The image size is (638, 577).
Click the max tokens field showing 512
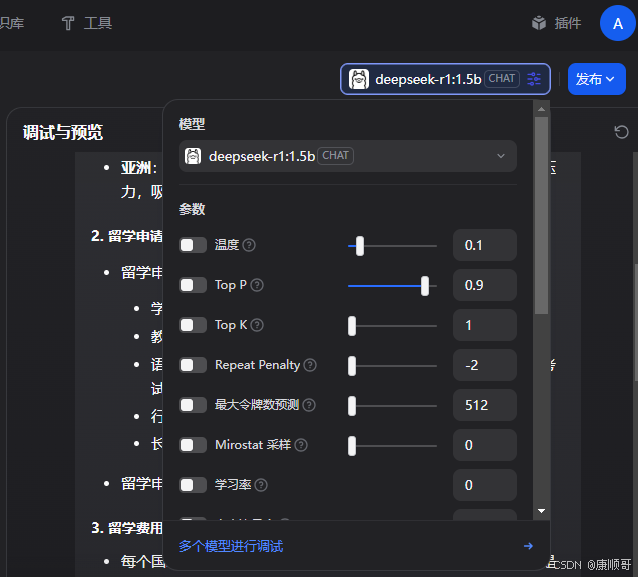(485, 405)
